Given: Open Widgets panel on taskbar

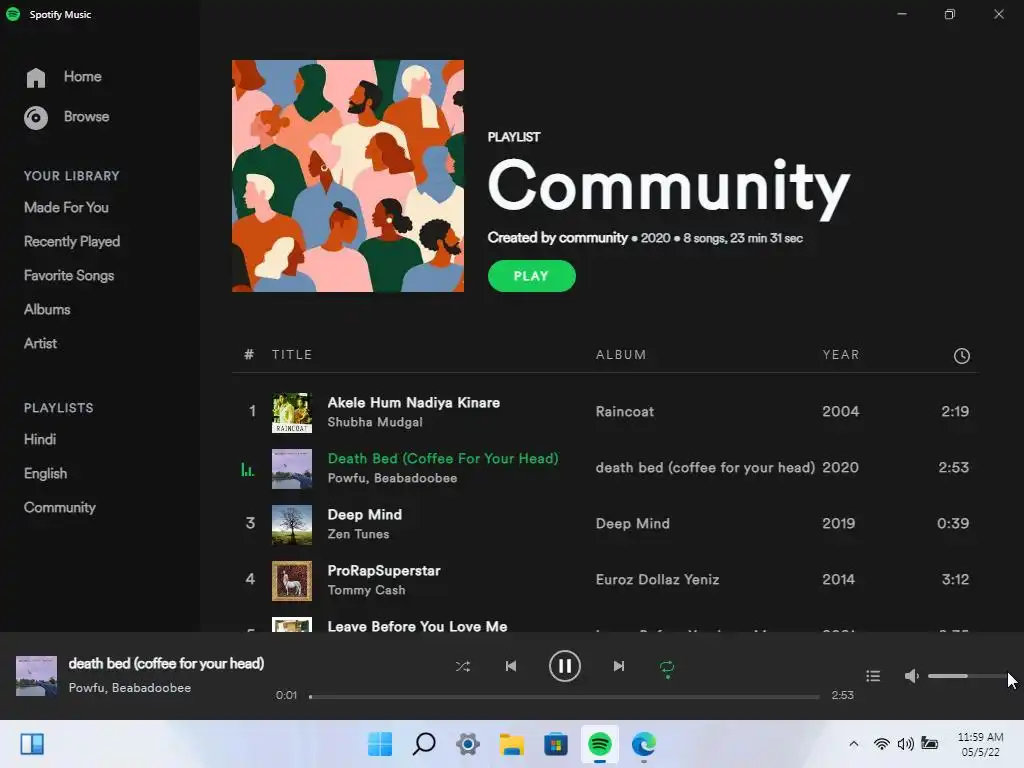Looking at the screenshot, I should click(32, 744).
